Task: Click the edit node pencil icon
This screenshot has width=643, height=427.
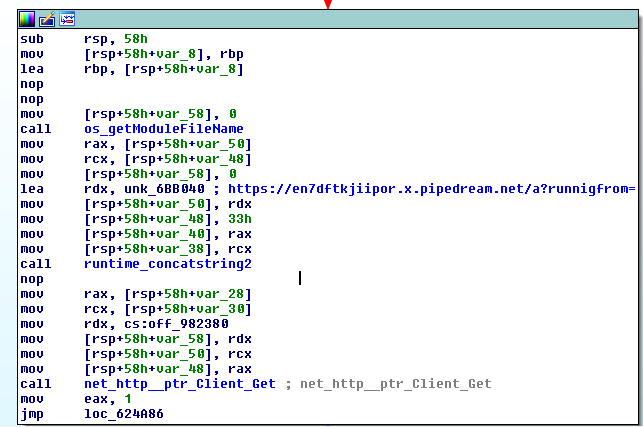Action: click(47, 19)
